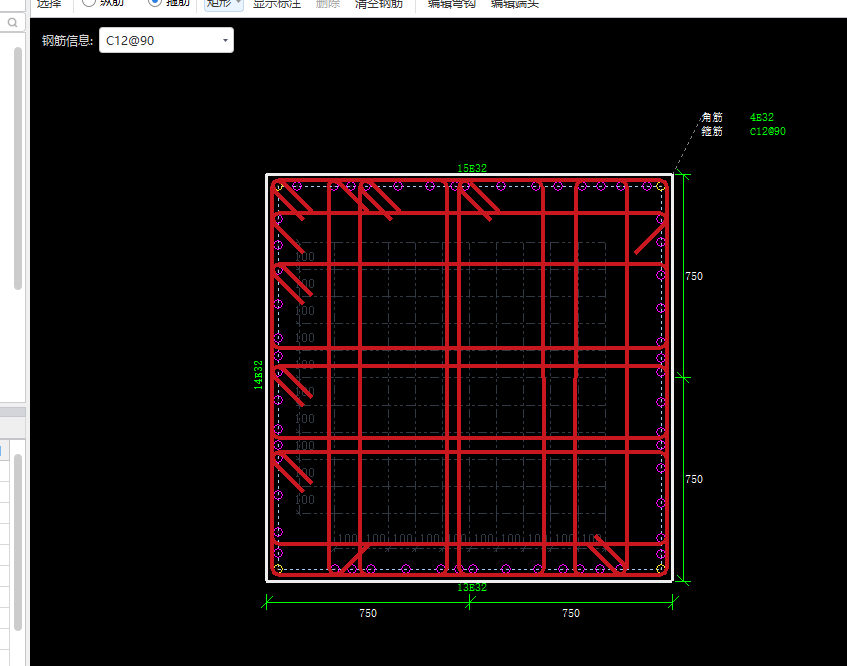The image size is (847, 666).
Task: Select the 纵筋 radio button
Action: (89, 2)
